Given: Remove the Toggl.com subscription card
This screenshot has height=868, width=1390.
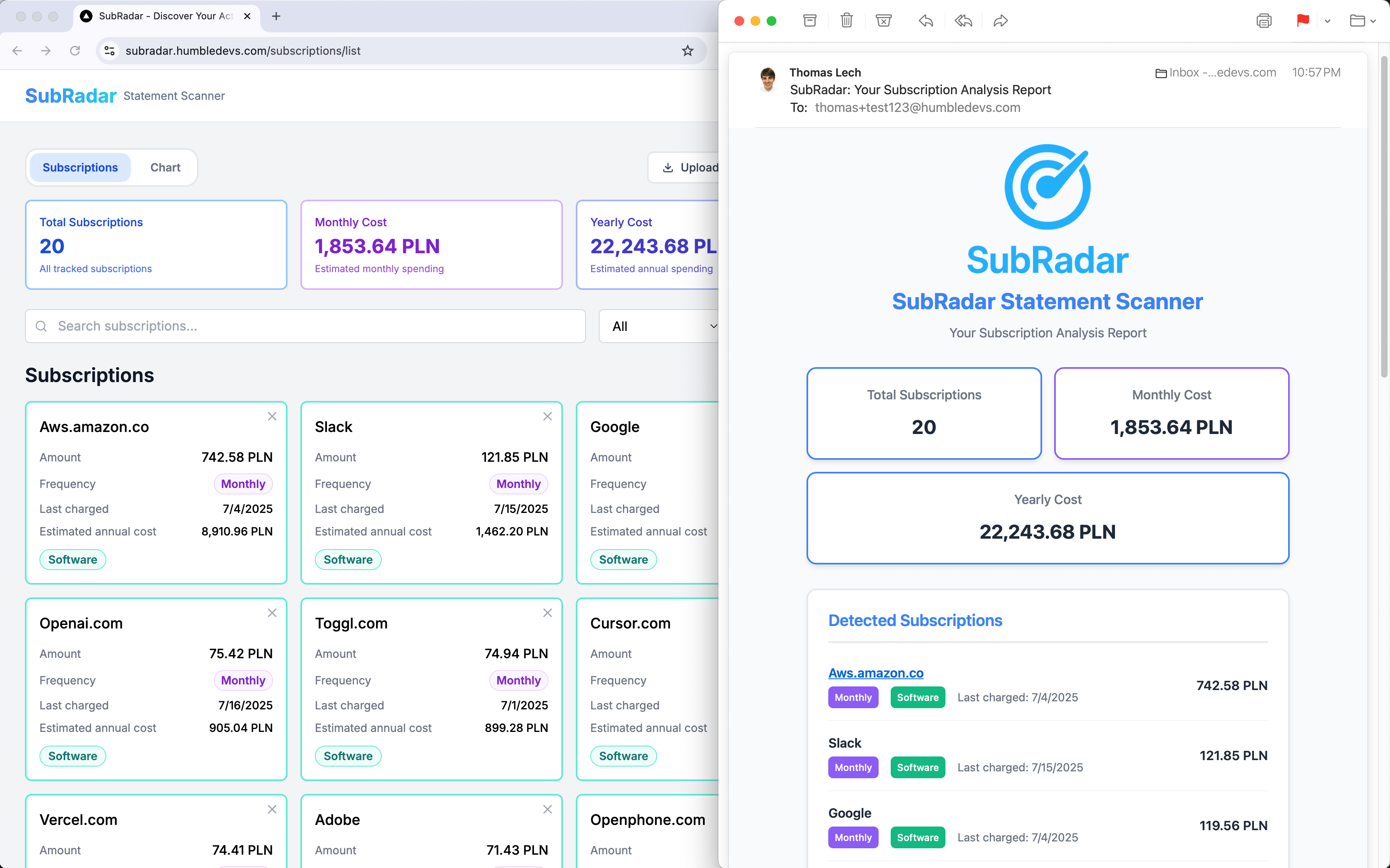Looking at the screenshot, I should [548, 612].
